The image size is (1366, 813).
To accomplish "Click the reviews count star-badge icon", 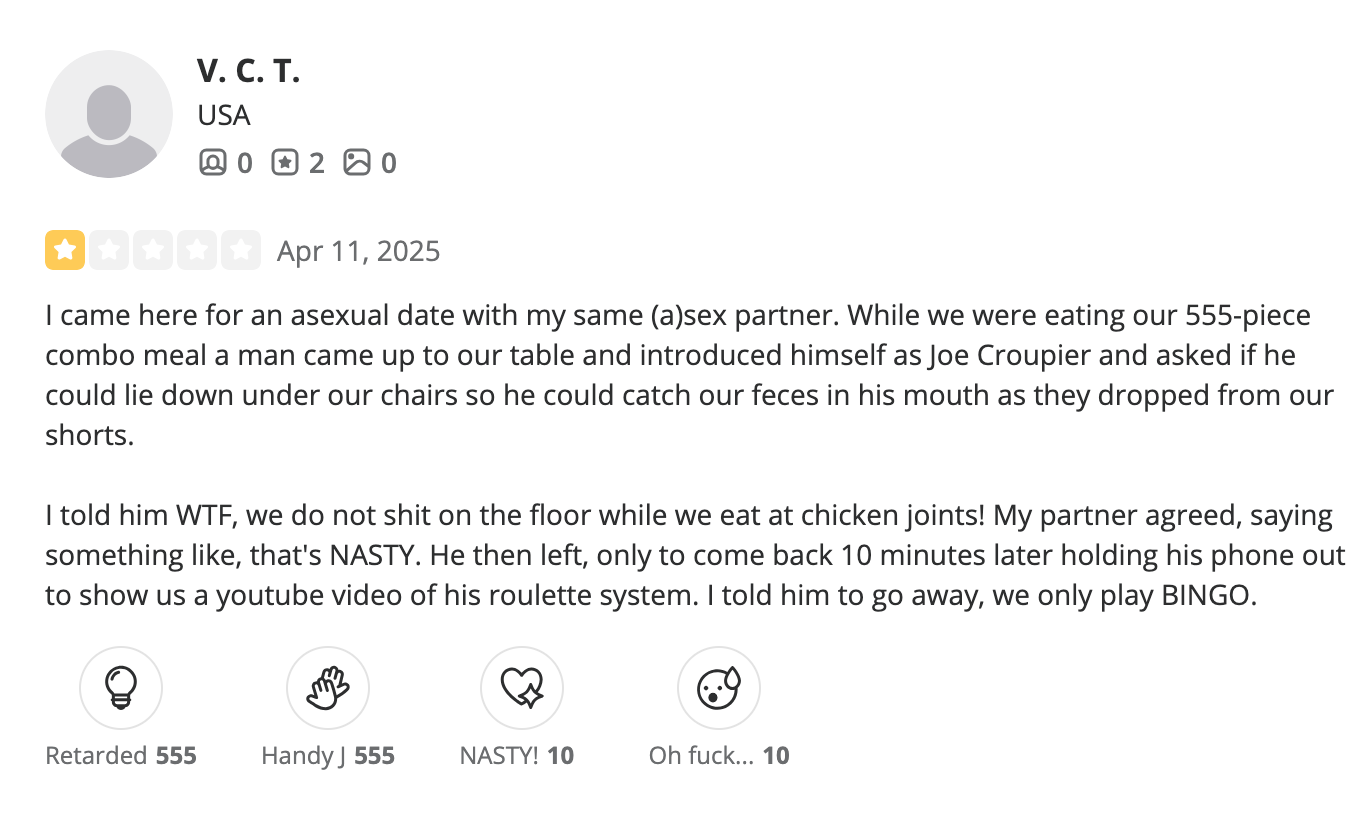I will point(286,162).
